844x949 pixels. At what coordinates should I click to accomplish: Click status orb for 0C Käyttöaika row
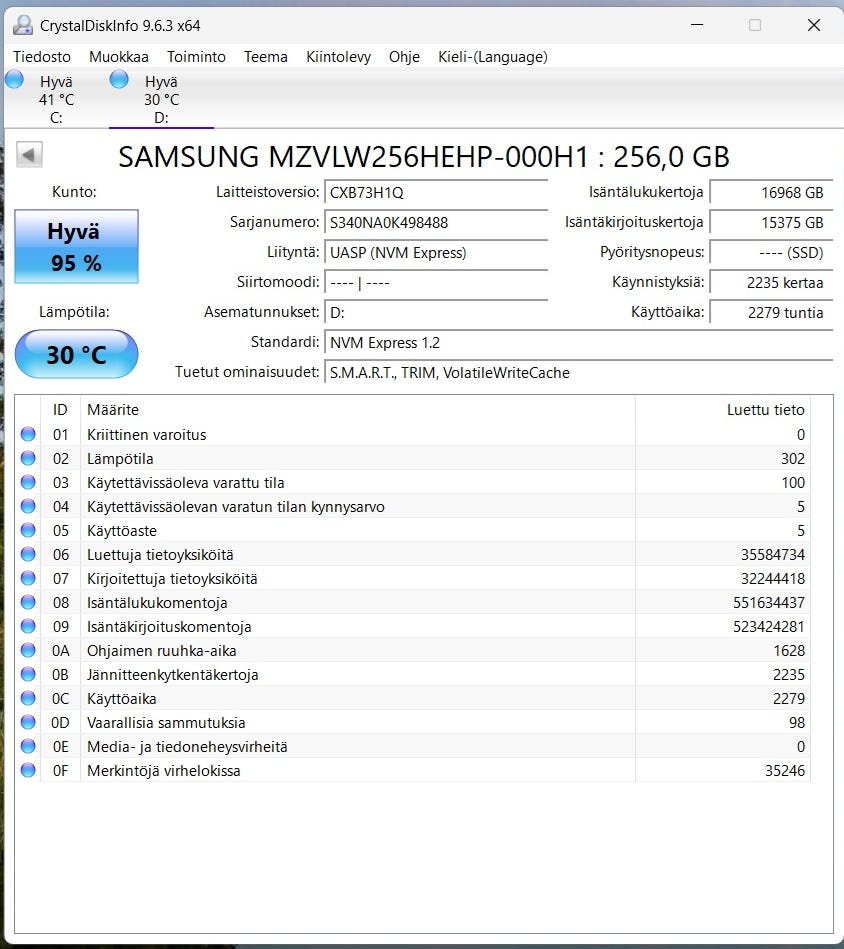[28, 698]
